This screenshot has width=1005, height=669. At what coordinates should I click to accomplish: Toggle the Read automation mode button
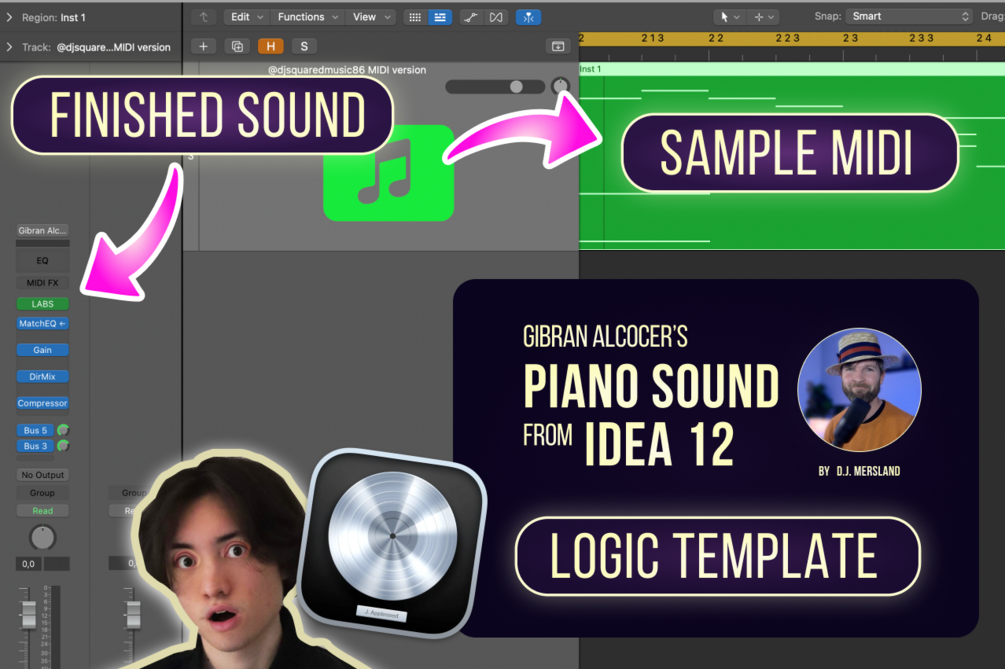coord(42,511)
